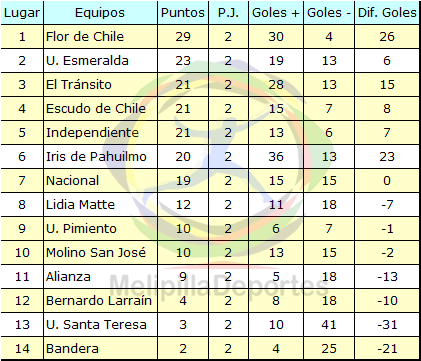The image size is (421, 361).
Task: Click the Lugar header cell
Action: point(22,13)
